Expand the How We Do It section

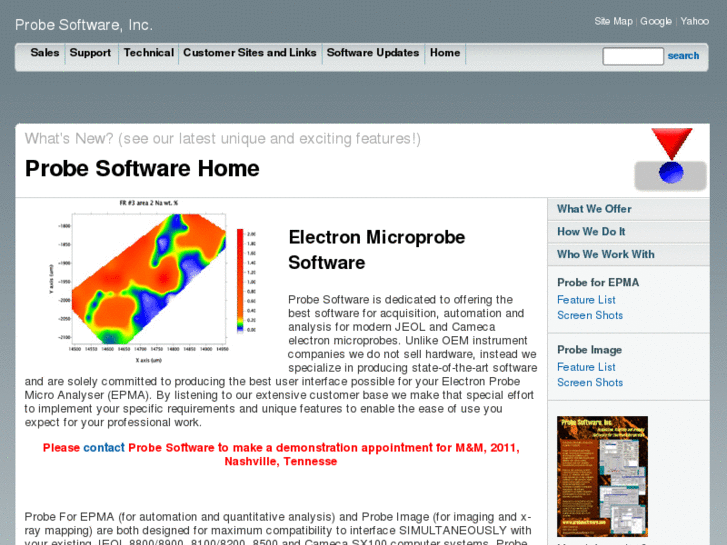[x=628, y=232]
